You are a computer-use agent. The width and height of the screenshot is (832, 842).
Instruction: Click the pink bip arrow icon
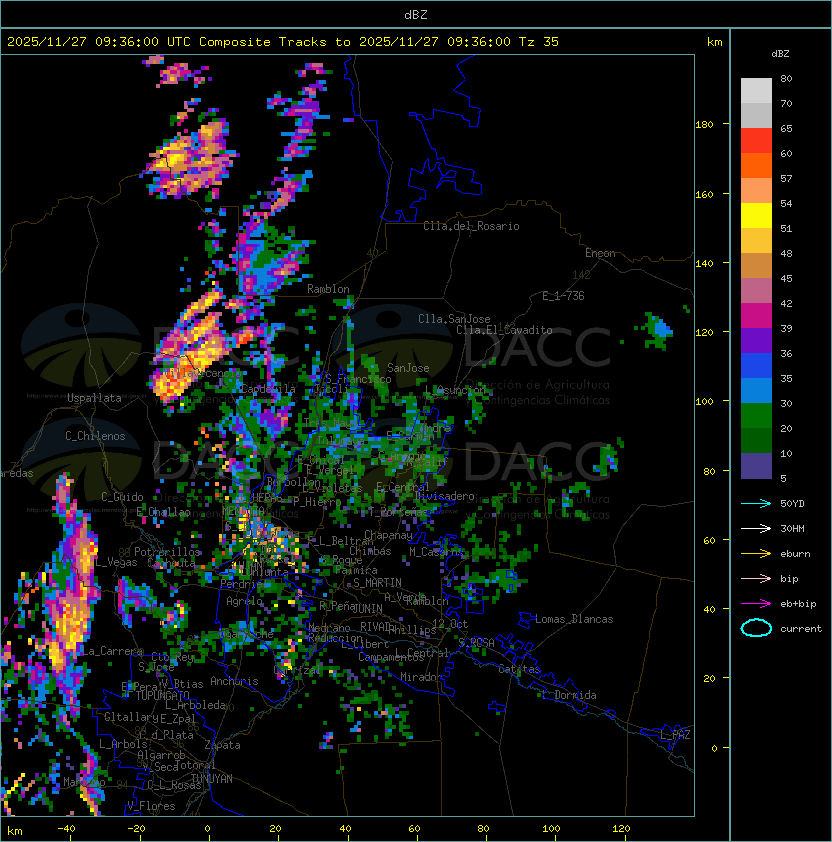tap(756, 578)
